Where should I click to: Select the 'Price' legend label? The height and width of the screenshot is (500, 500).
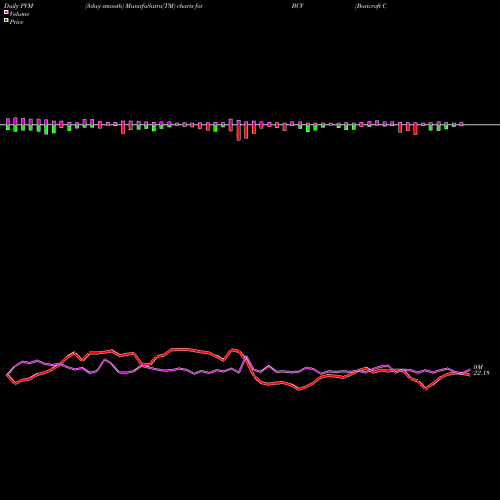16,22
